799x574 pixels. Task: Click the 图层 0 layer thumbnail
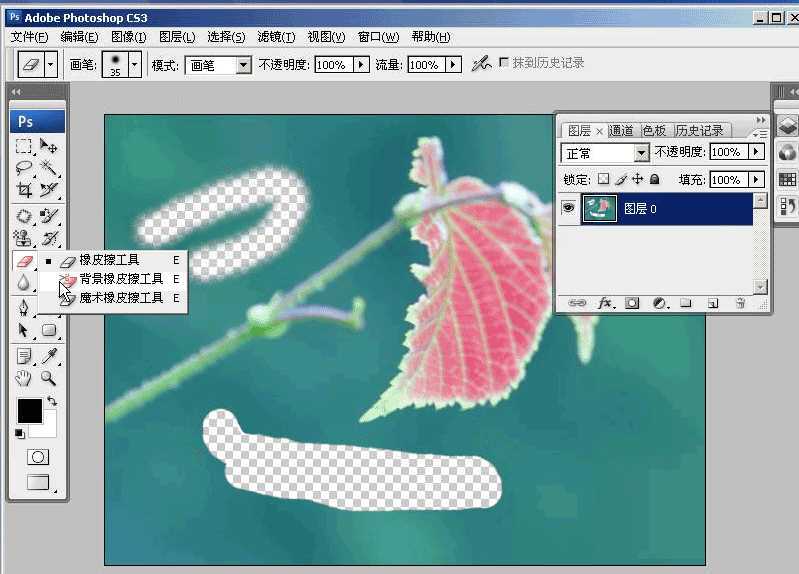pyautogui.click(x=600, y=208)
